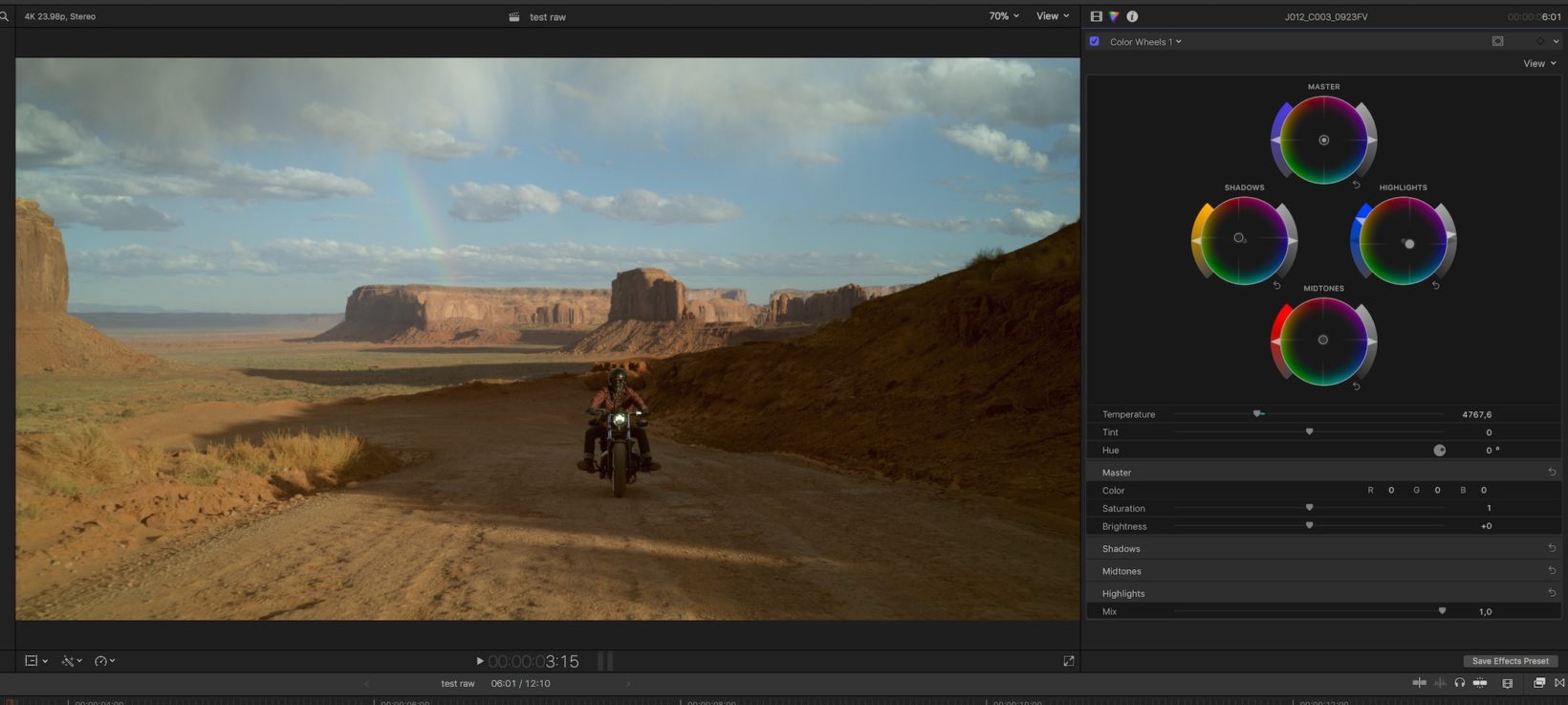Play the clip in the viewer

click(479, 661)
